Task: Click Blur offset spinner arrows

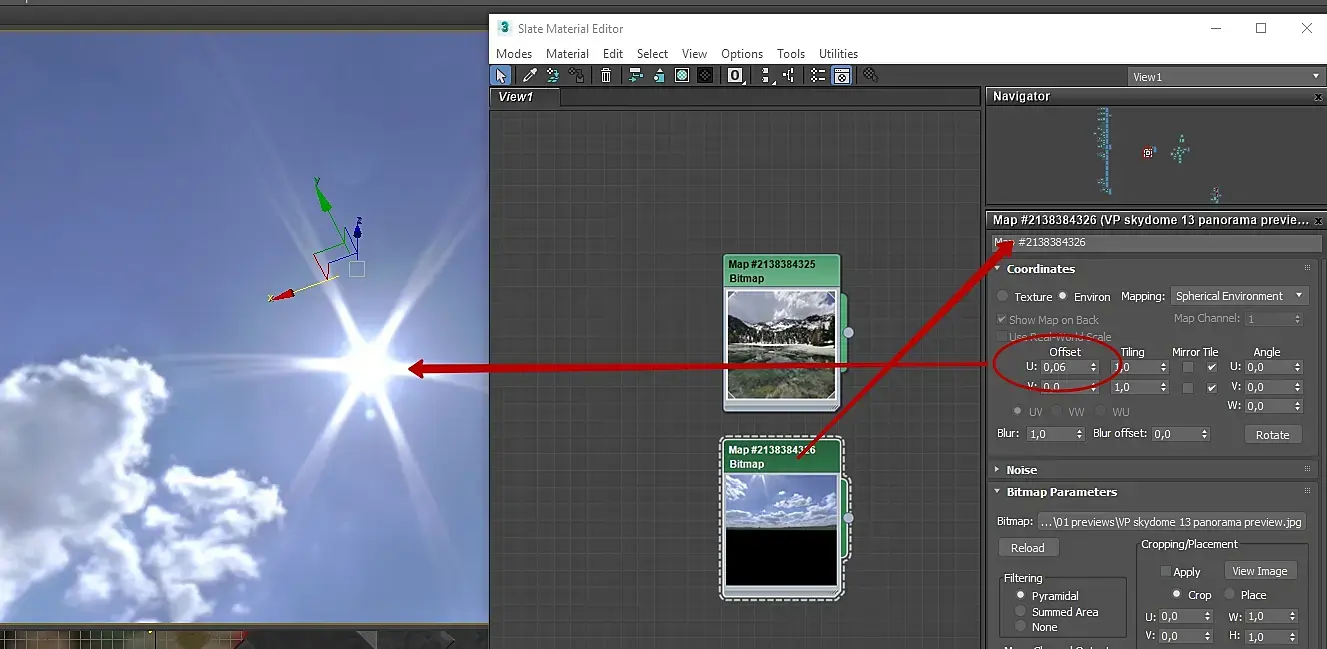Action: [x=1205, y=434]
